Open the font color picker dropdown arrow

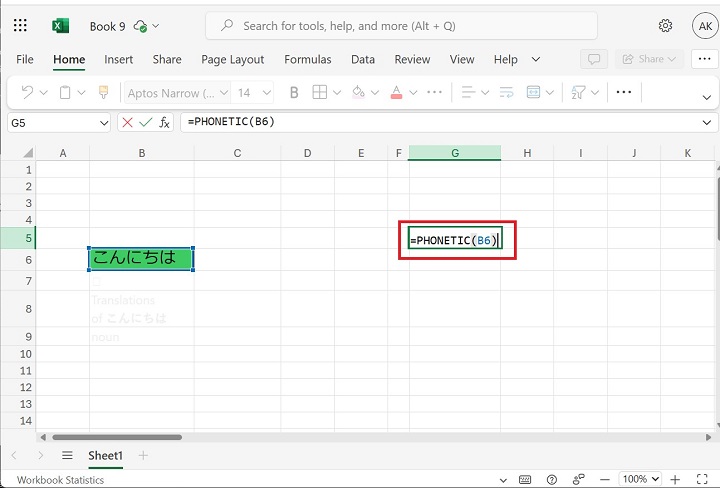415,92
